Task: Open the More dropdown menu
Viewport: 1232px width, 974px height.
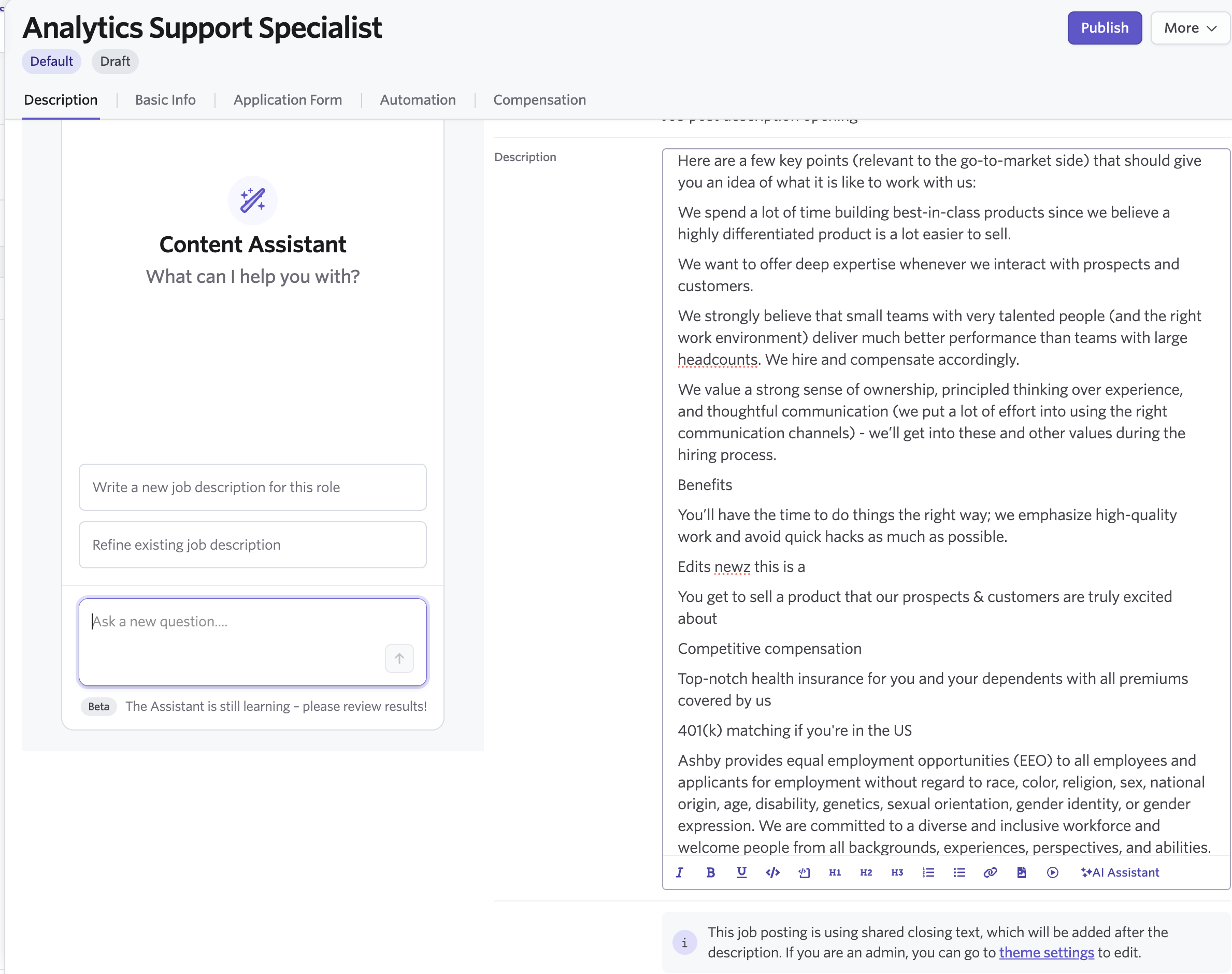Action: coord(1190,28)
